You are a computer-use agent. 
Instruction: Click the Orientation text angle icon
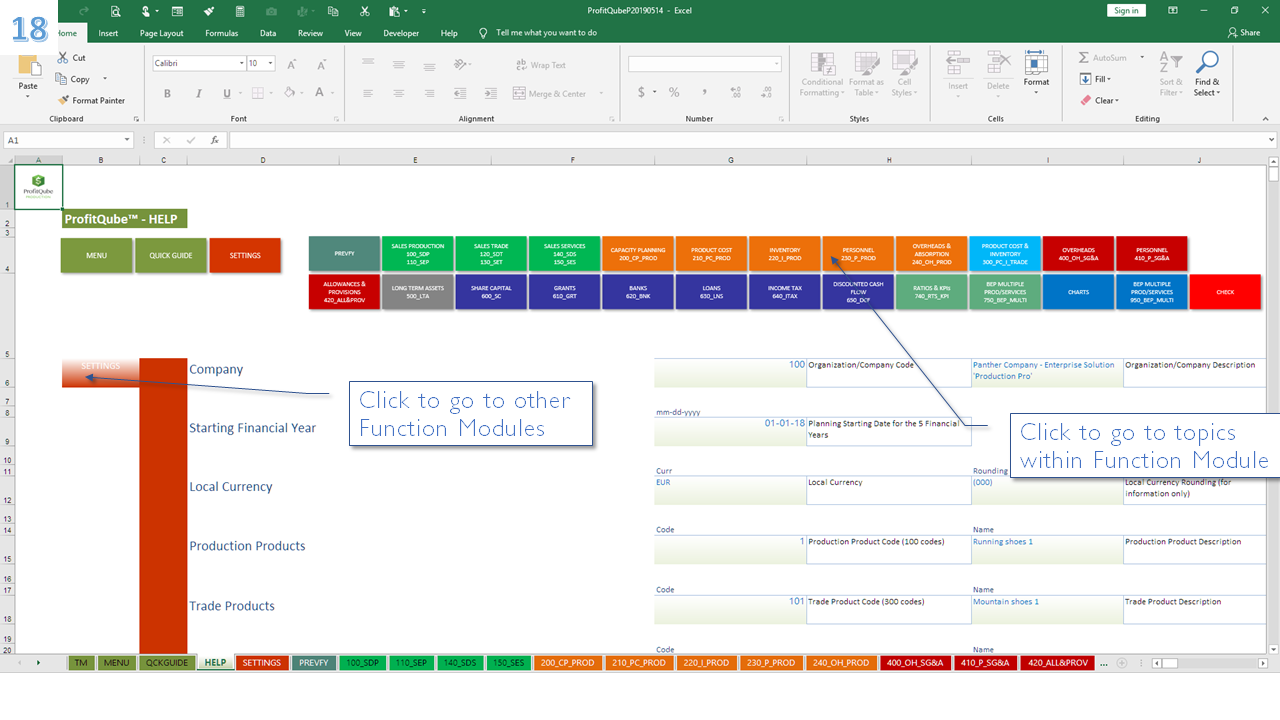461,64
